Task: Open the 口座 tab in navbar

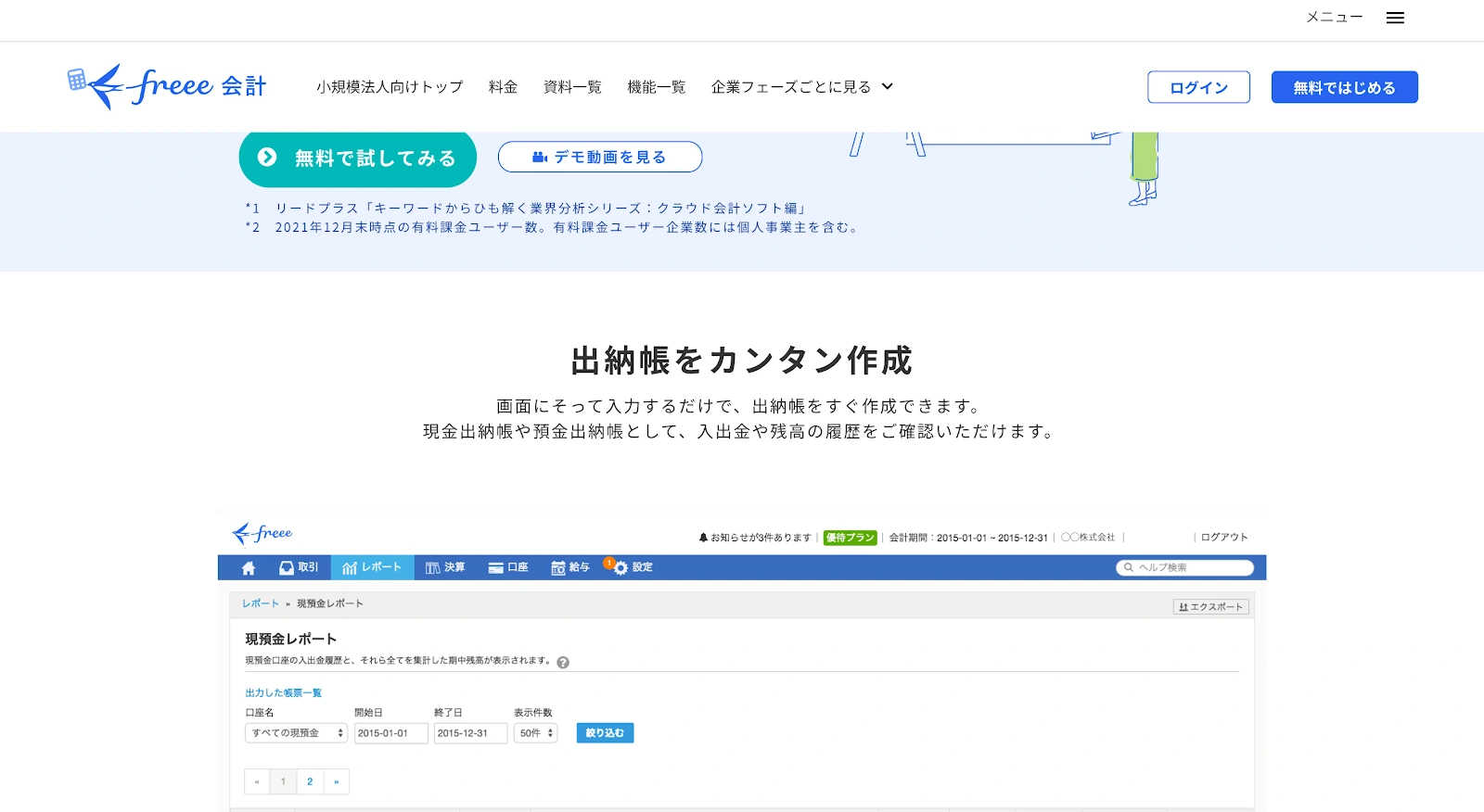Action: tap(508, 567)
